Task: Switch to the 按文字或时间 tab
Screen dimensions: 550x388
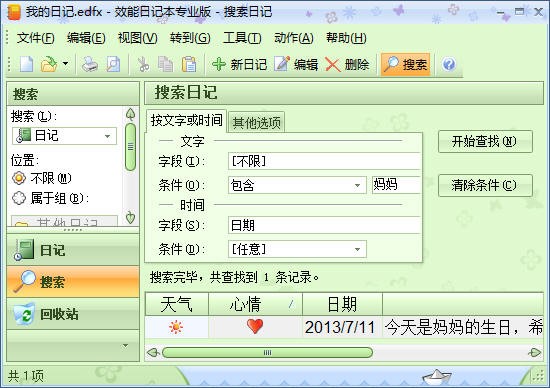Action: tap(186, 121)
